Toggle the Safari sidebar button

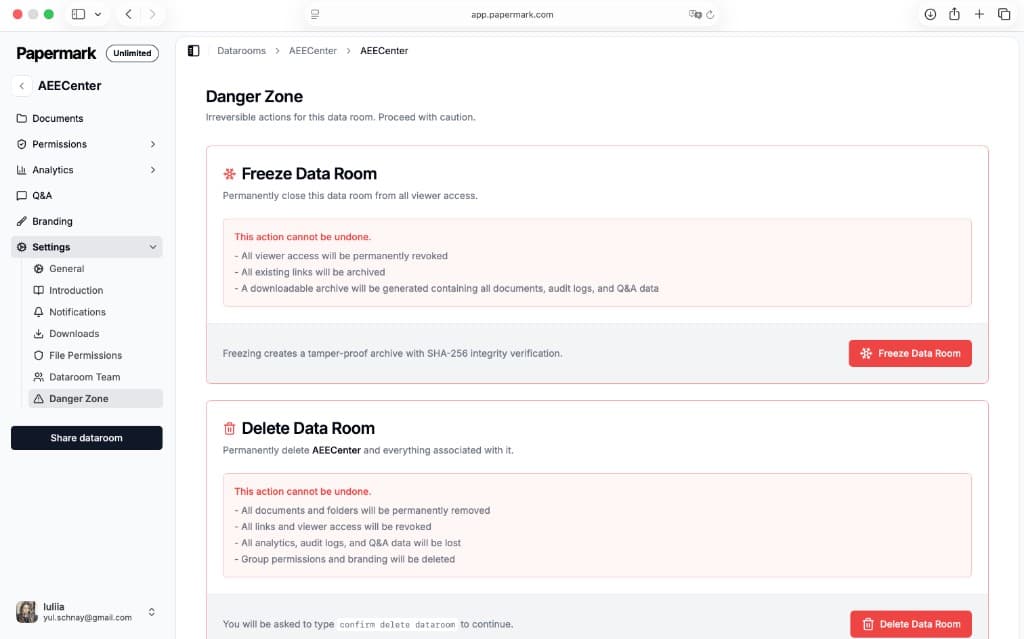click(x=78, y=14)
